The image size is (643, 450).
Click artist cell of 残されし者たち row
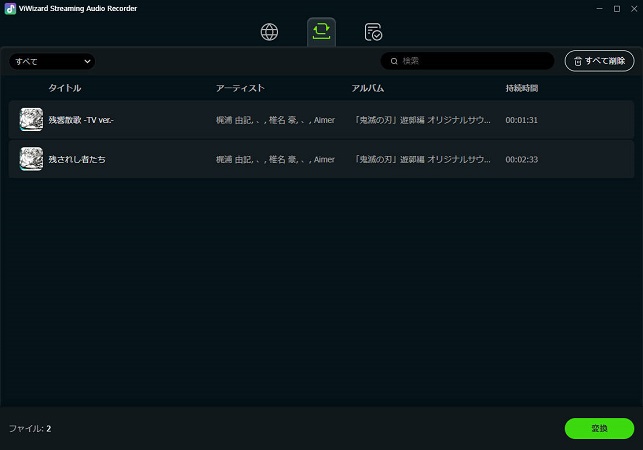tap(275, 159)
